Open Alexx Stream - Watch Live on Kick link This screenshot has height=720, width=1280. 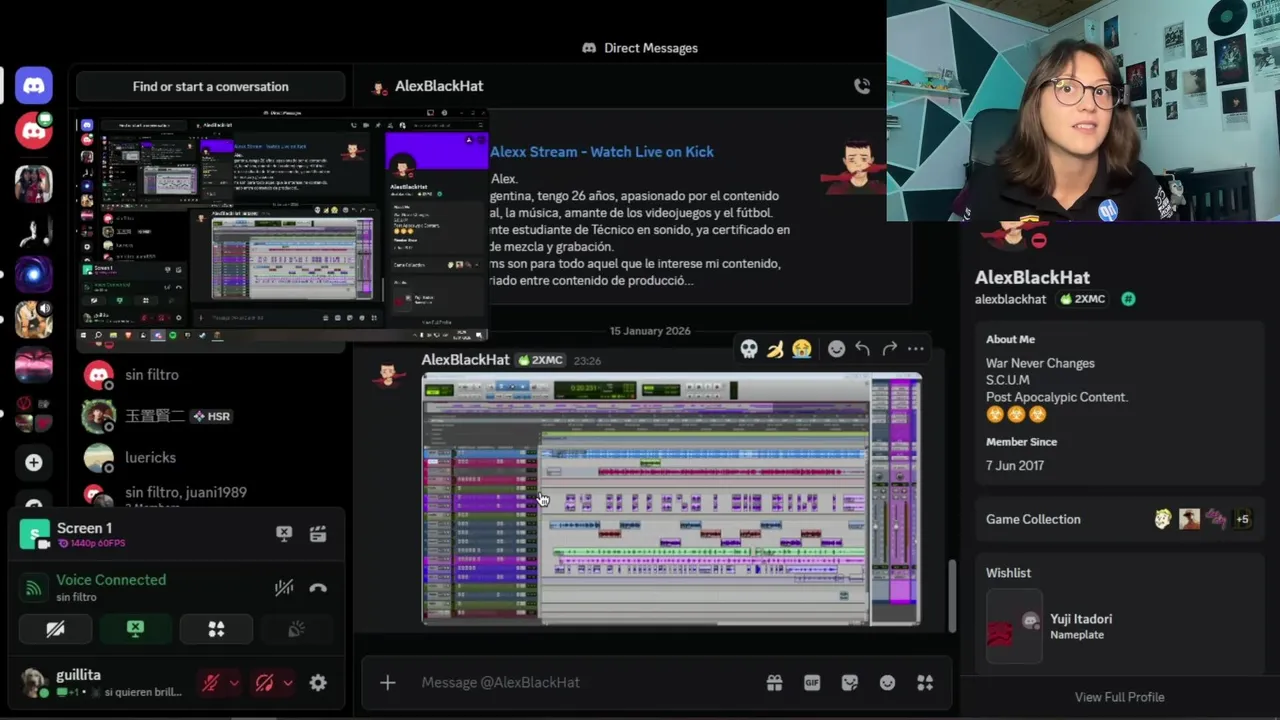tap(601, 152)
